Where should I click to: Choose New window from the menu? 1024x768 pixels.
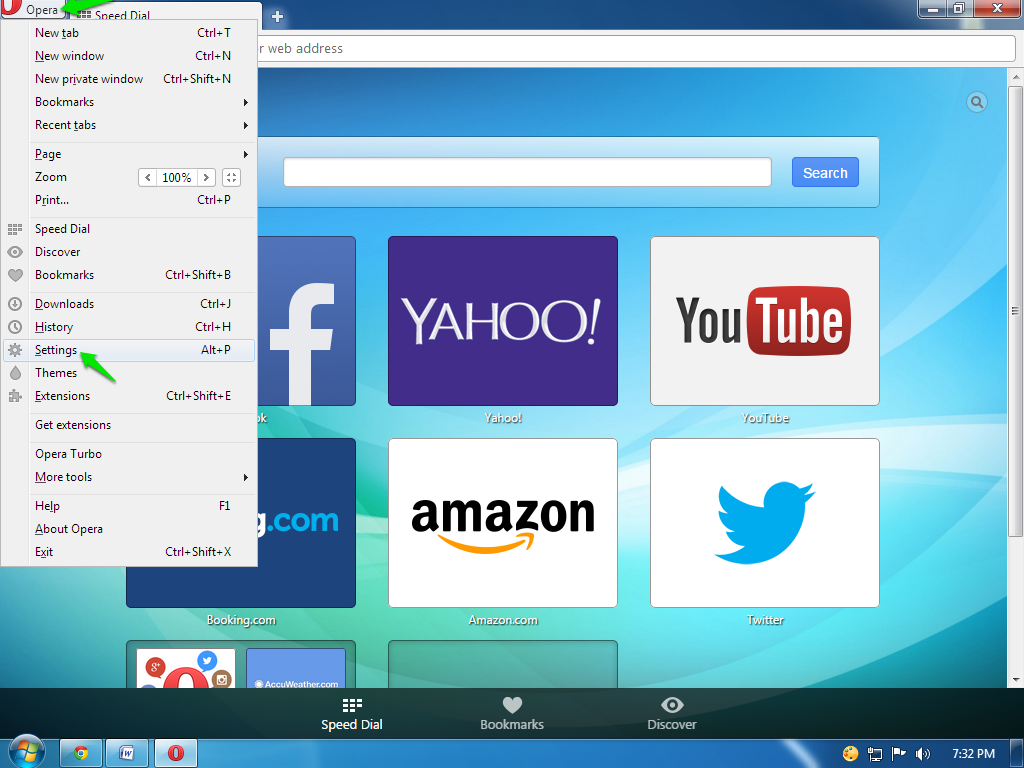click(129, 56)
